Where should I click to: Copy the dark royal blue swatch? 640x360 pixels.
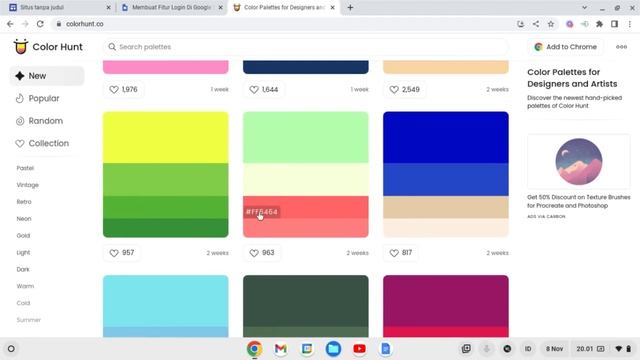click(x=446, y=138)
